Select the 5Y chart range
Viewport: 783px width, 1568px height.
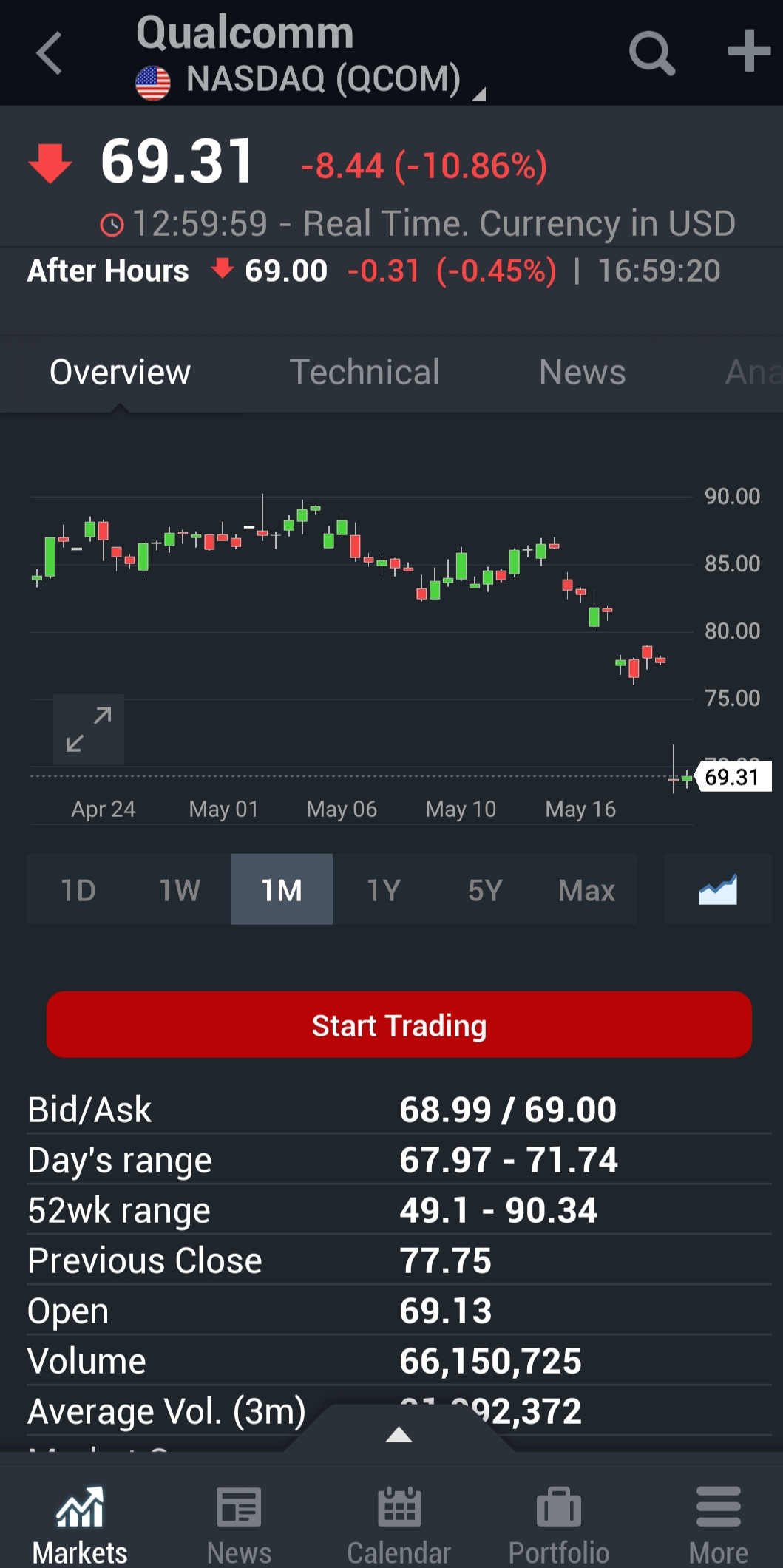(x=485, y=890)
